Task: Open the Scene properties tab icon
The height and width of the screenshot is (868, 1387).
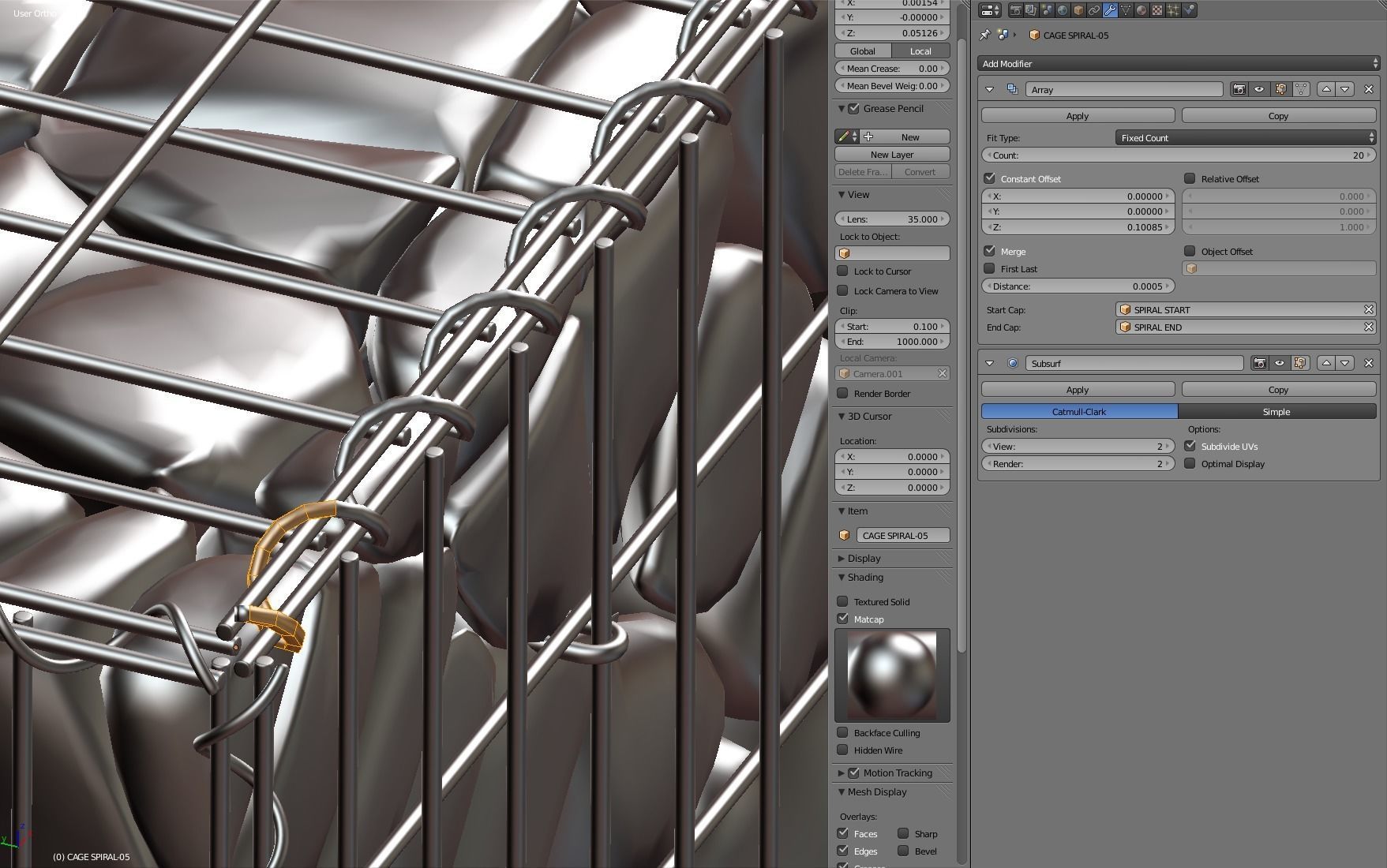Action: (1047, 10)
